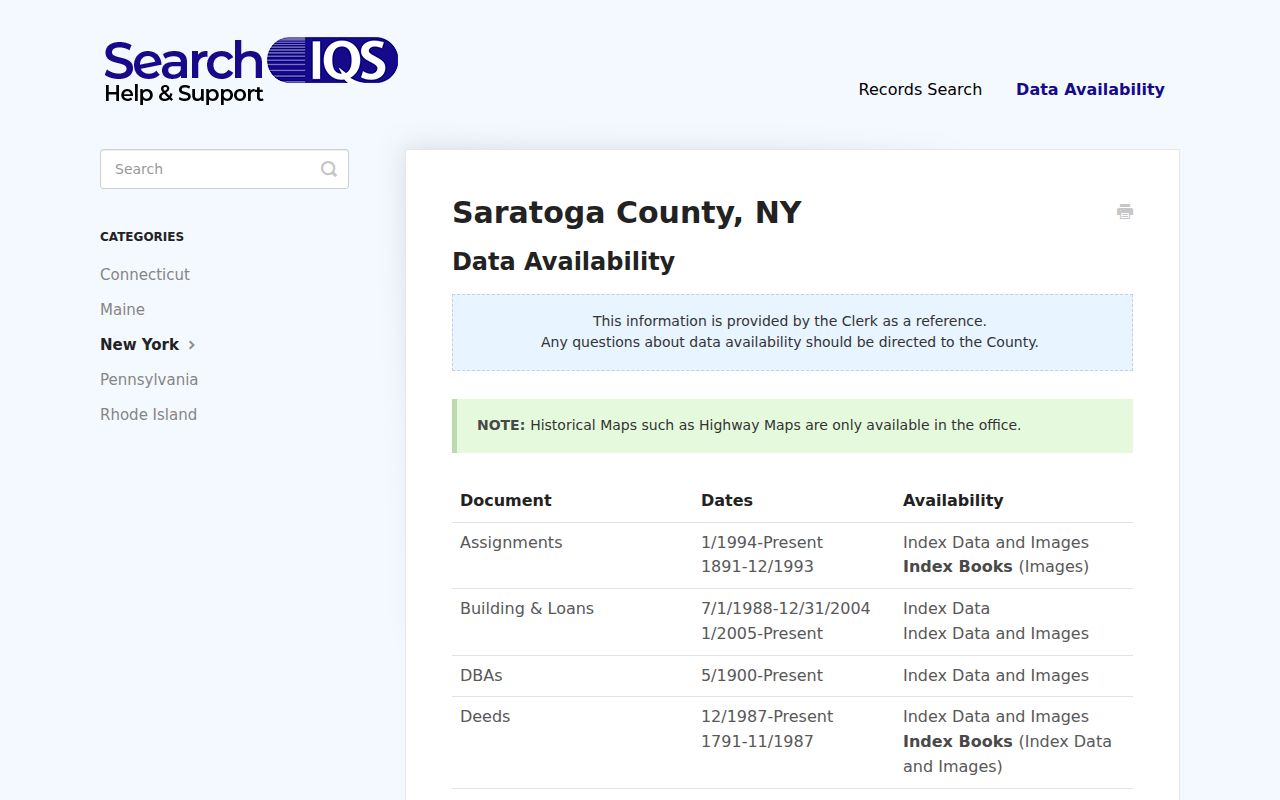Click the 1/1994-Present date text

click(x=762, y=542)
